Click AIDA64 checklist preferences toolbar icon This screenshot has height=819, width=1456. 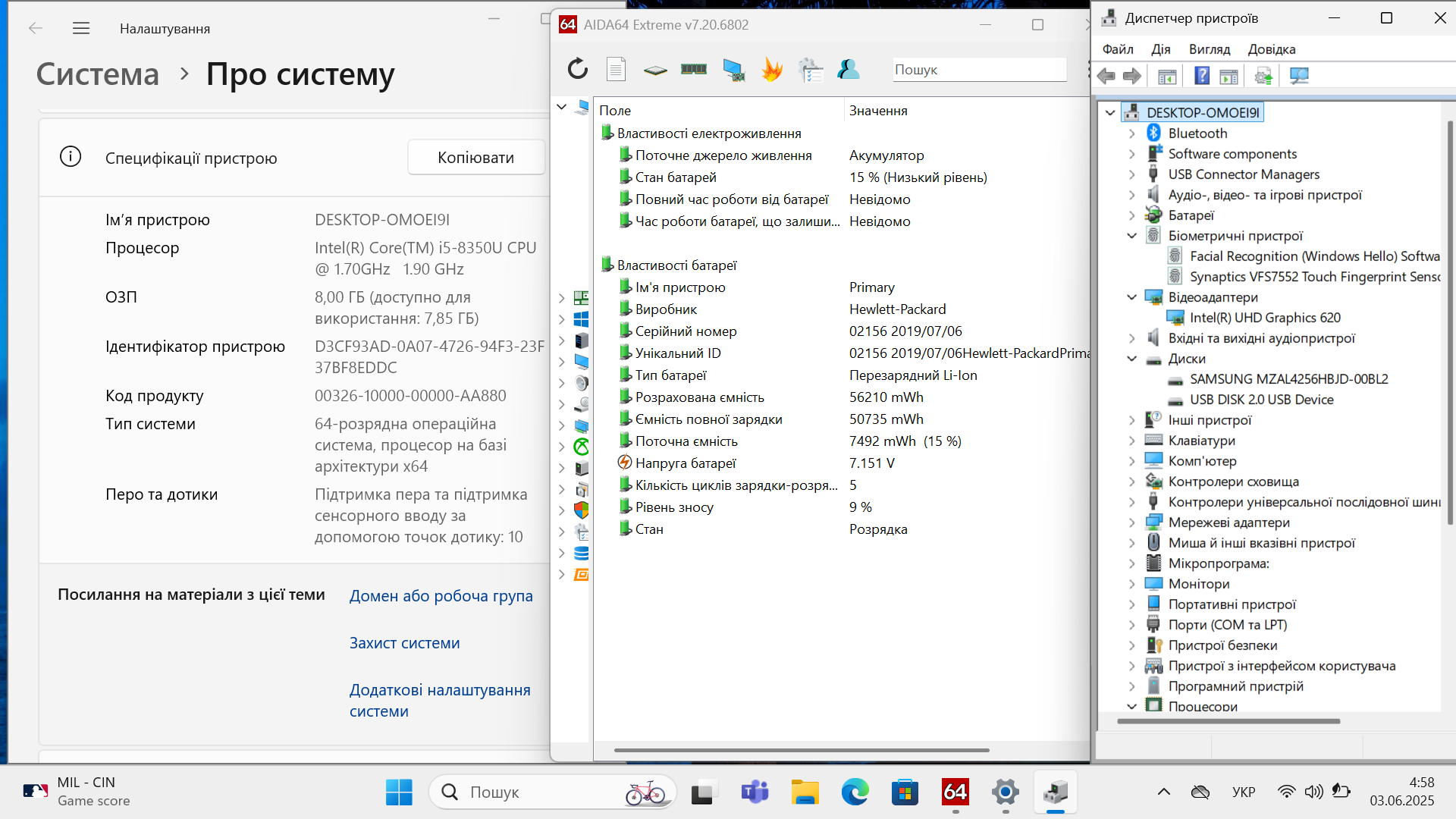(811, 70)
